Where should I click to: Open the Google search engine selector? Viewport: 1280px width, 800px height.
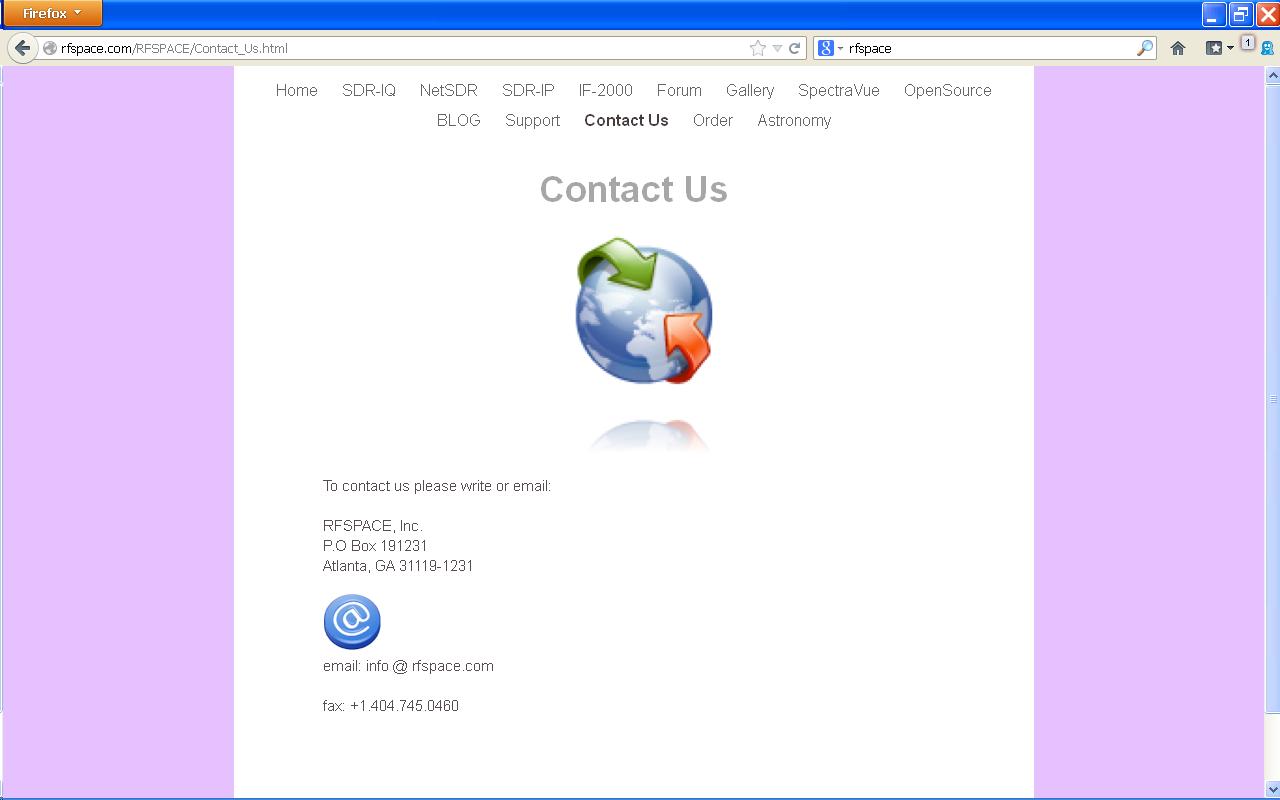tap(831, 48)
